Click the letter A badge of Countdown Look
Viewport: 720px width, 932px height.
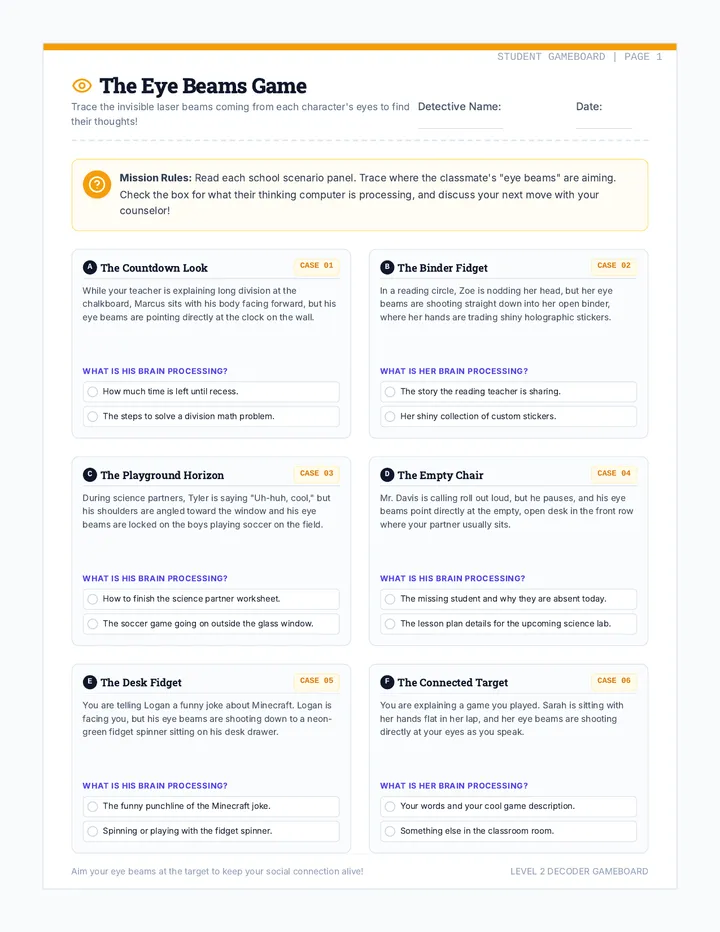(90, 267)
